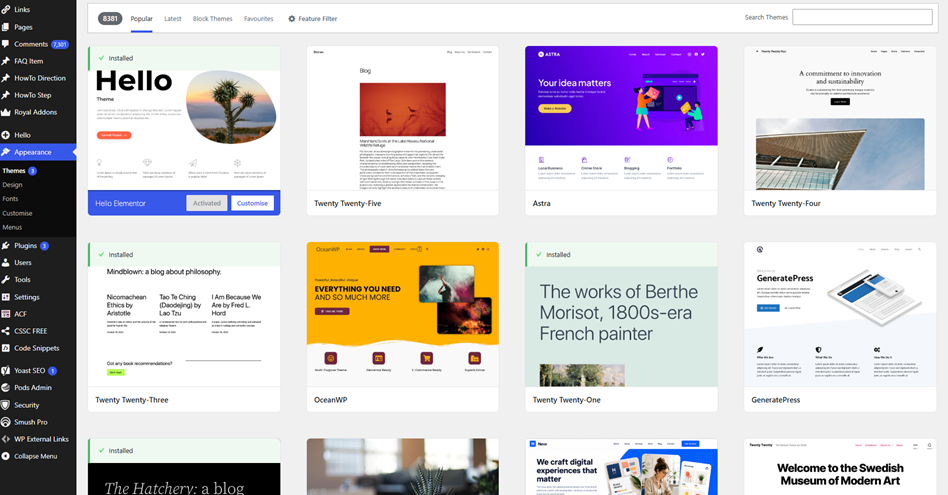The width and height of the screenshot is (948, 495).
Task: Click the 'Twenty Twenty-Five' theme name text
Action: tap(348, 204)
